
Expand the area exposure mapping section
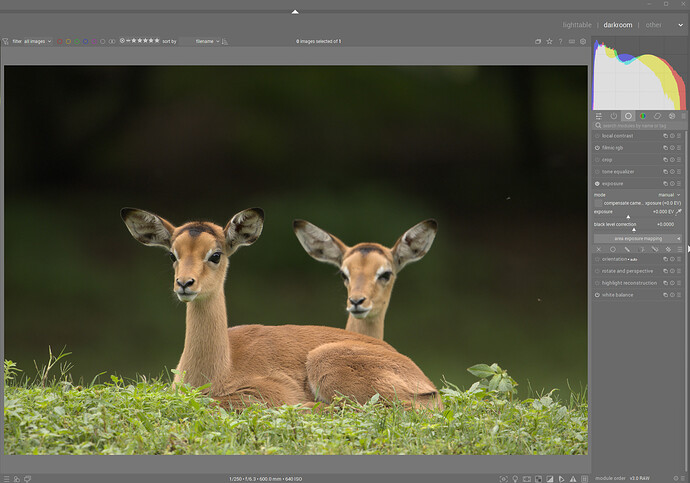tap(636, 239)
